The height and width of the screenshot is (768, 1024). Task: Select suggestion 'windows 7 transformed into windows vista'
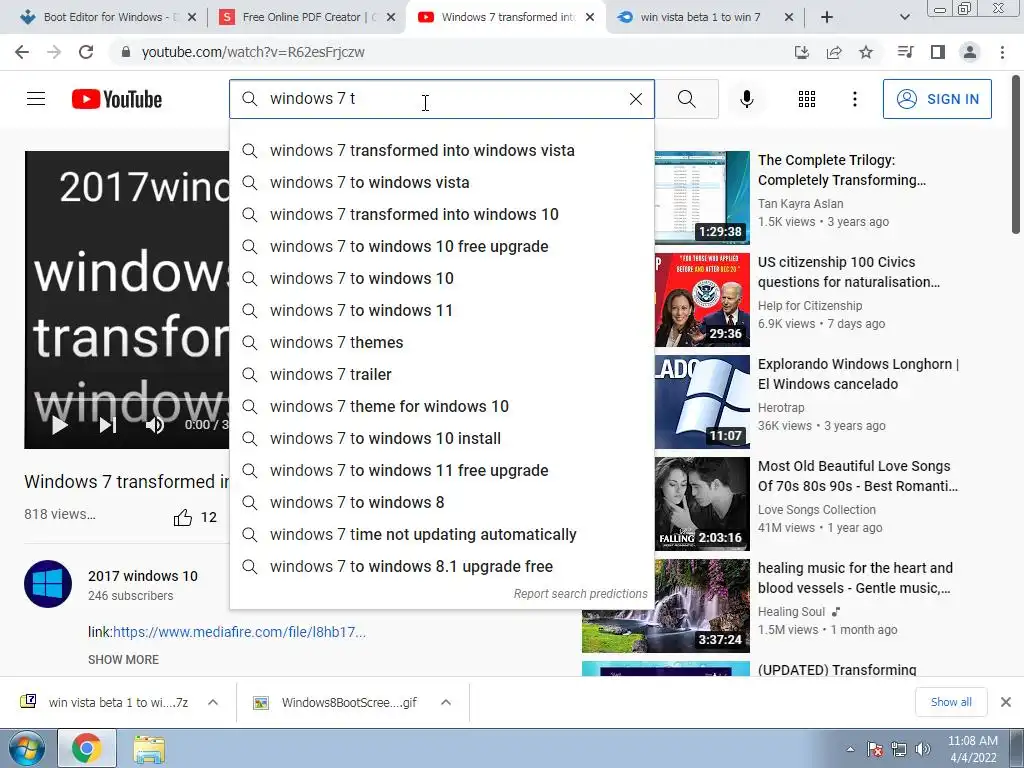coord(441,151)
